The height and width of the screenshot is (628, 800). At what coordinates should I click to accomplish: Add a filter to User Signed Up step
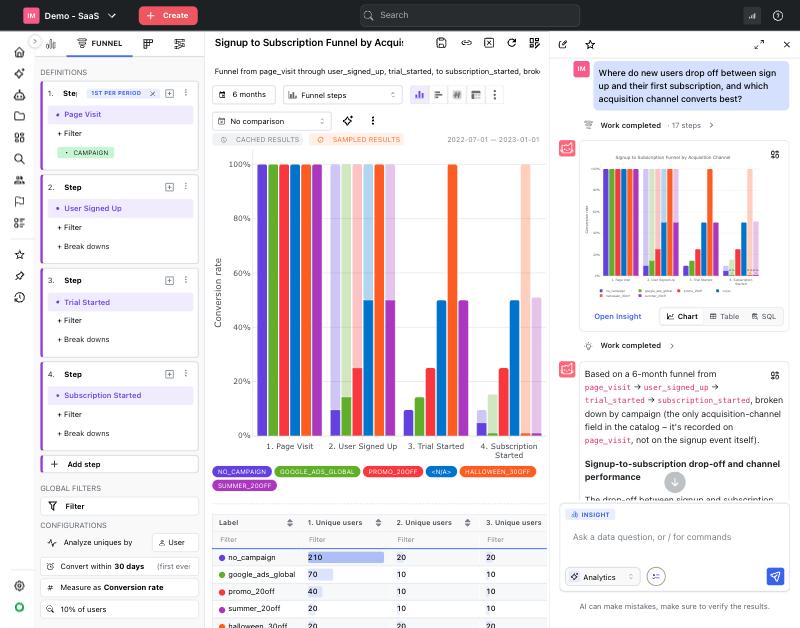(69, 228)
